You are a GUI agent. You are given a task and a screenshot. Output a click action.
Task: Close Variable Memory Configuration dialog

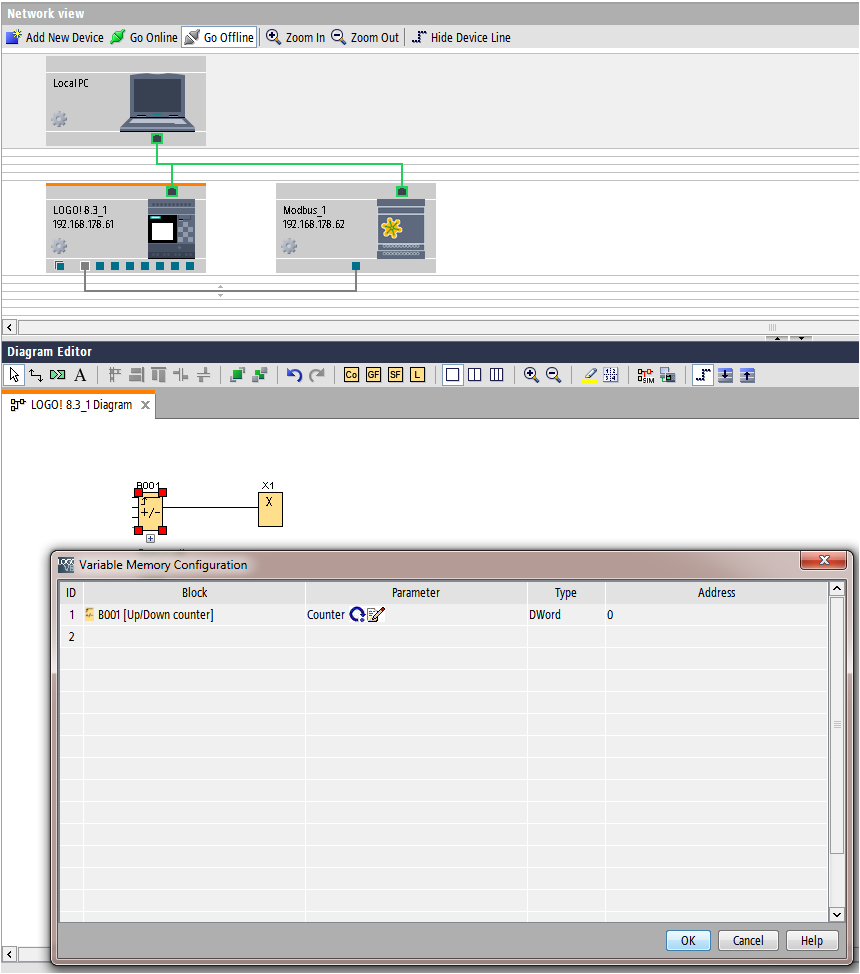coord(824,560)
